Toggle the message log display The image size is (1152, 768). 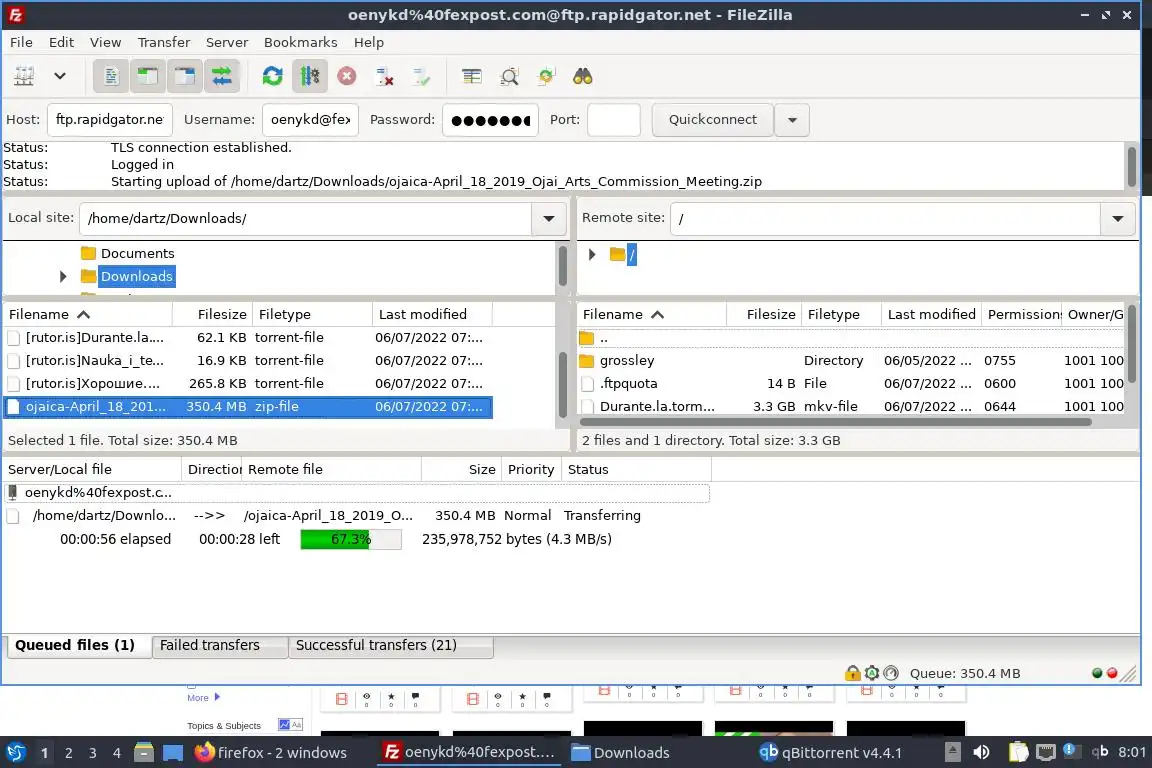(x=111, y=76)
